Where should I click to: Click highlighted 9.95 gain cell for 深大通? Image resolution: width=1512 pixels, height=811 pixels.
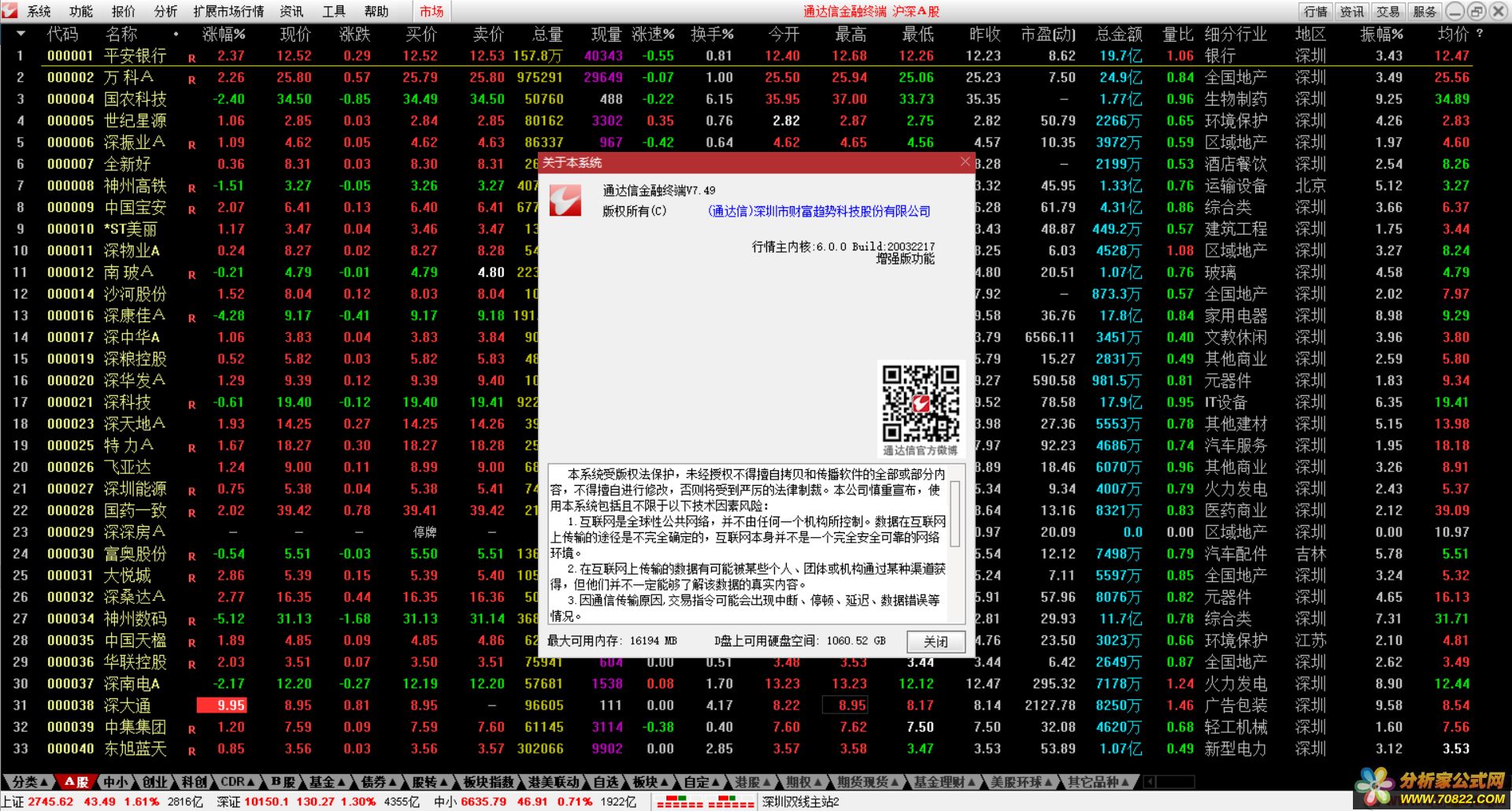point(221,705)
